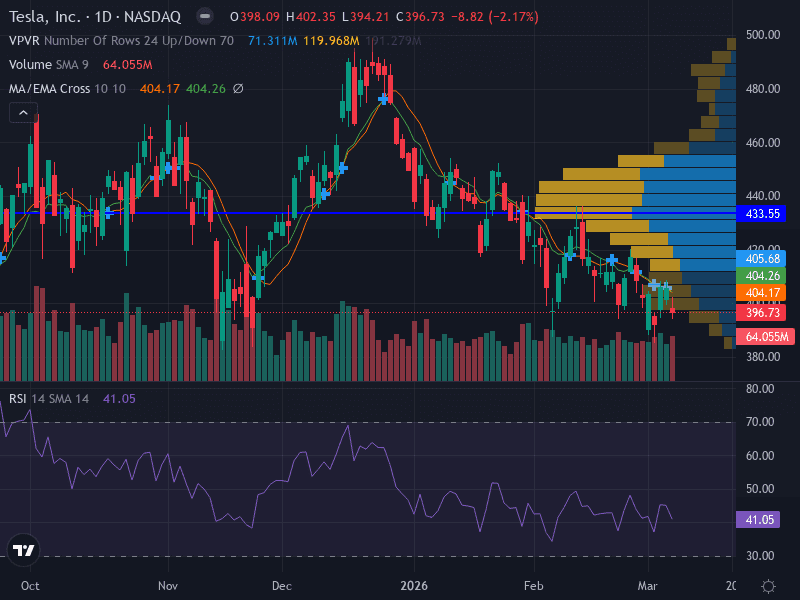800x600 pixels.
Task: Select the RSI 14 SMA 14 indicator label
Action: point(49,399)
